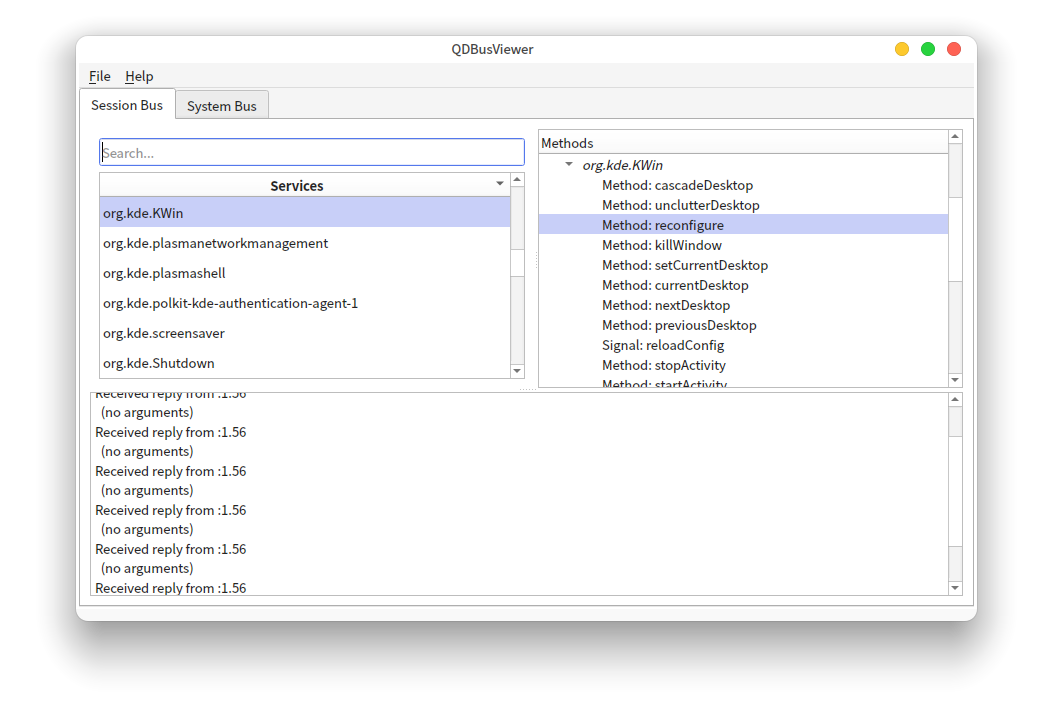Image resolution: width=1053 pixels, height=707 pixels.
Task: Select Method: nextDesktop
Action: [666, 305]
